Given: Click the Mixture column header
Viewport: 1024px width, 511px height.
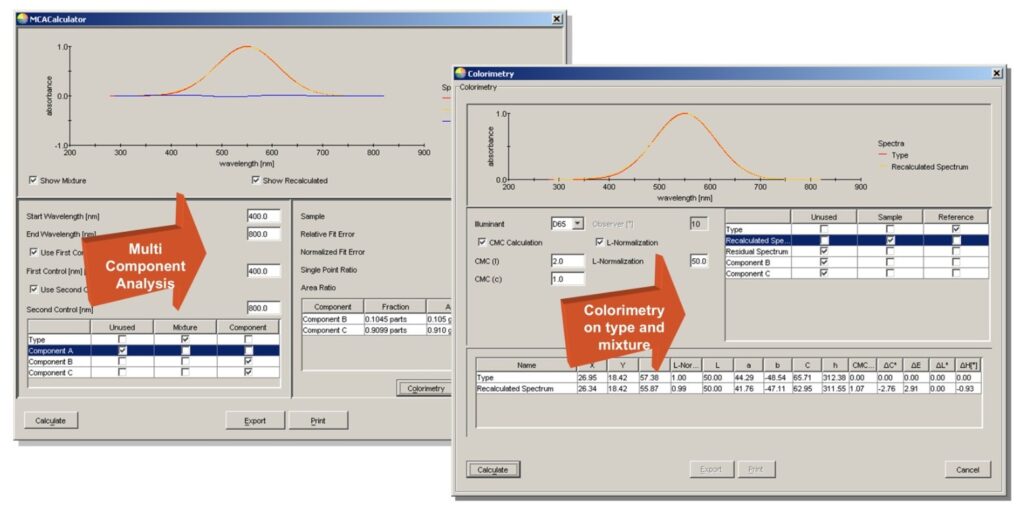Looking at the screenshot, I should (x=185, y=327).
